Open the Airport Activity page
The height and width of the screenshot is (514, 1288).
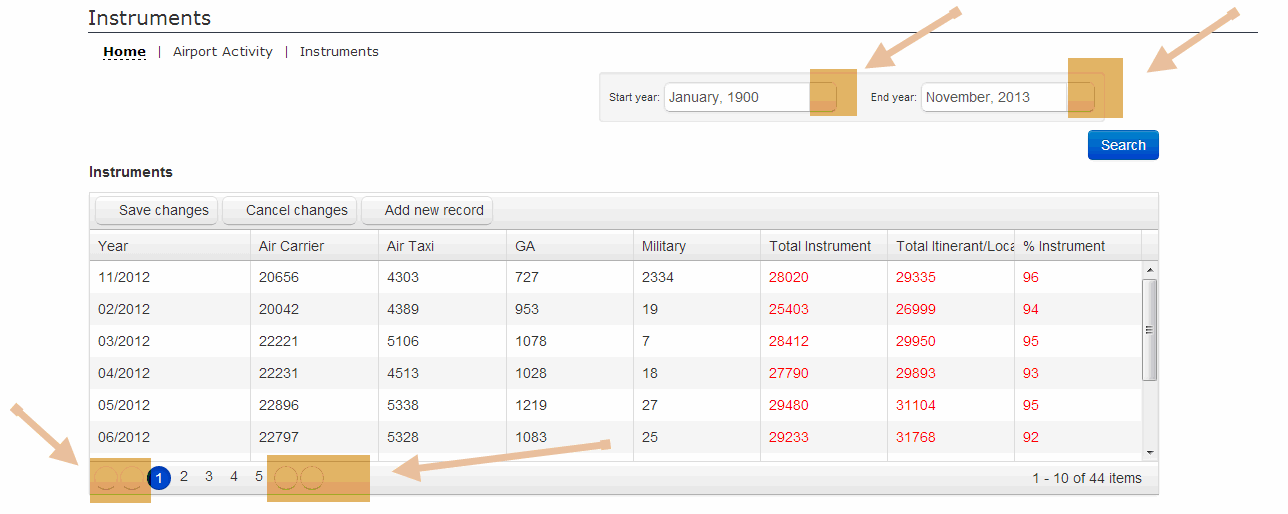[x=222, y=52]
